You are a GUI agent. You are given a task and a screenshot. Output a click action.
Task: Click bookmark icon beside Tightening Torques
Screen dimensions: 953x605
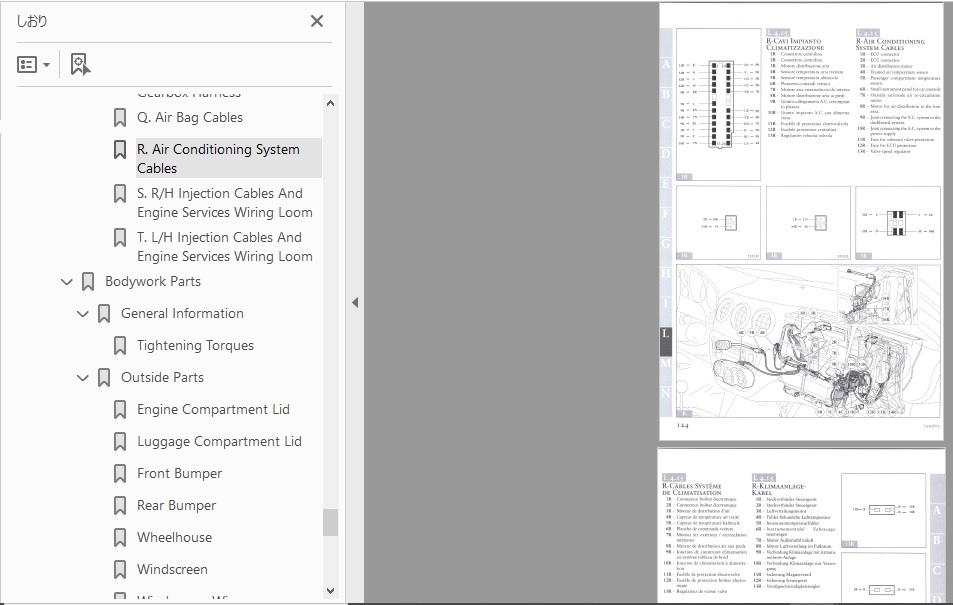(120, 345)
